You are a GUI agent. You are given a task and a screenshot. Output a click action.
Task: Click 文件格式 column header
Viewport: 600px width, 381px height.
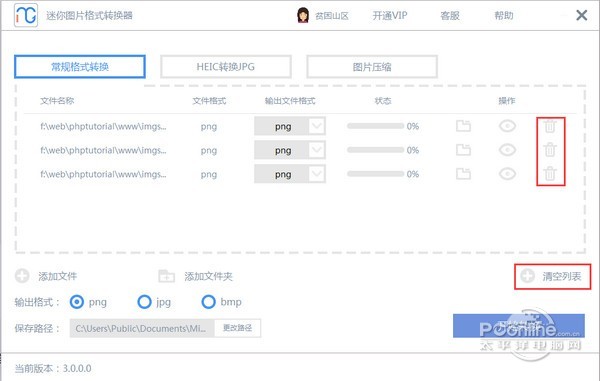point(209,101)
